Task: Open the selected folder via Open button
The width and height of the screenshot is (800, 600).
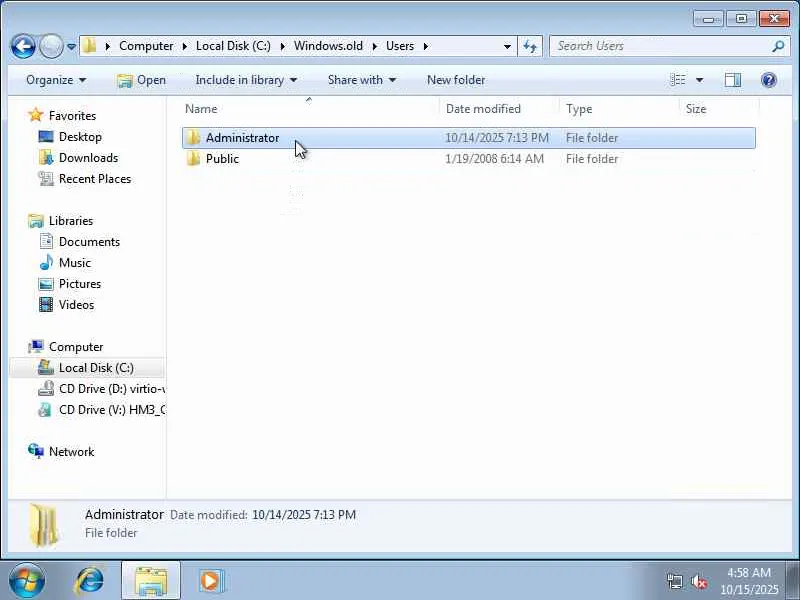Action: pyautogui.click(x=141, y=80)
